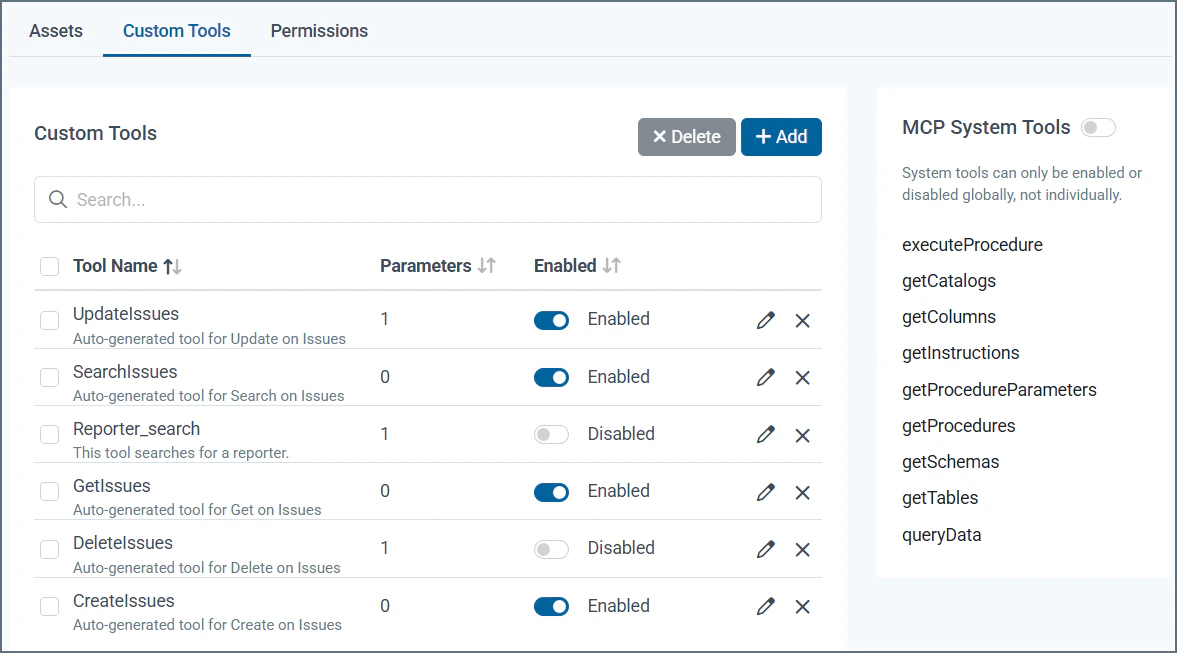Switch to the Assets tab
This screenshot has height=653, width=1177.
(56, 31)
